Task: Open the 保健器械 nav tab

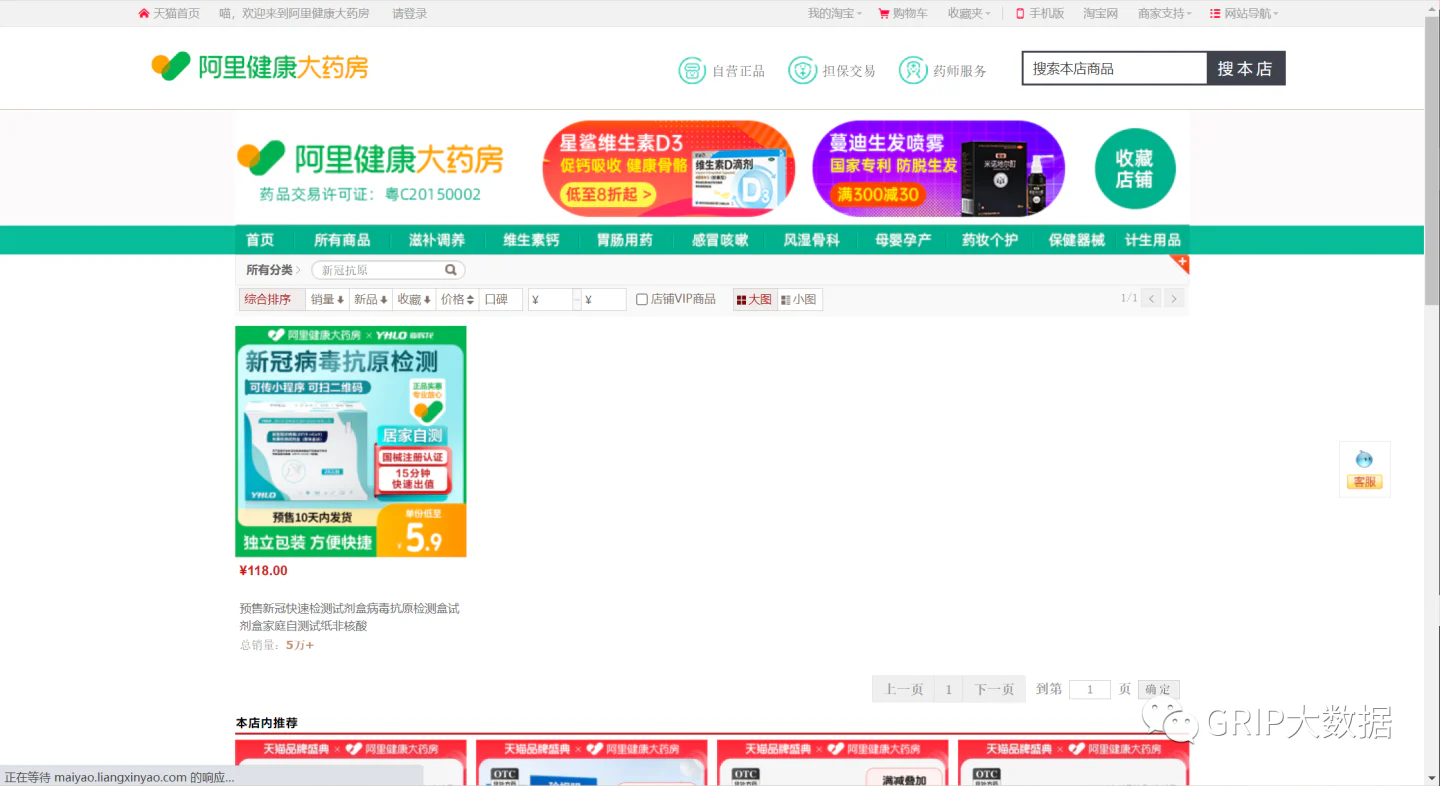Action: [1077, 240]
